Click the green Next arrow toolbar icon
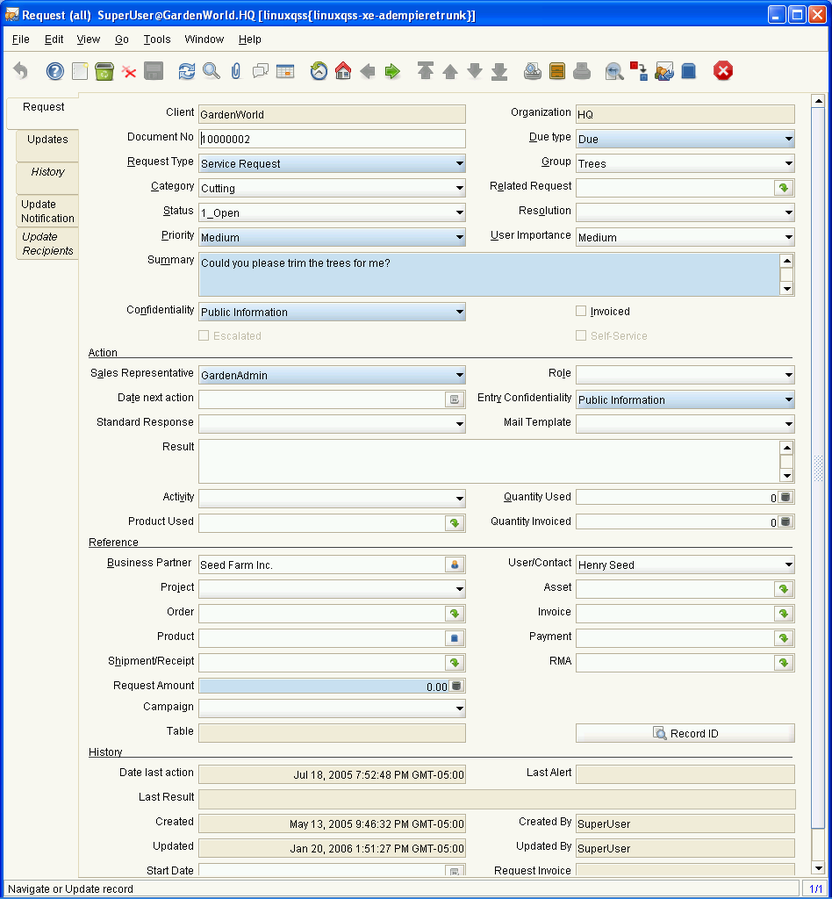Viewport: 832px width, 899px height. pos(393,71)
